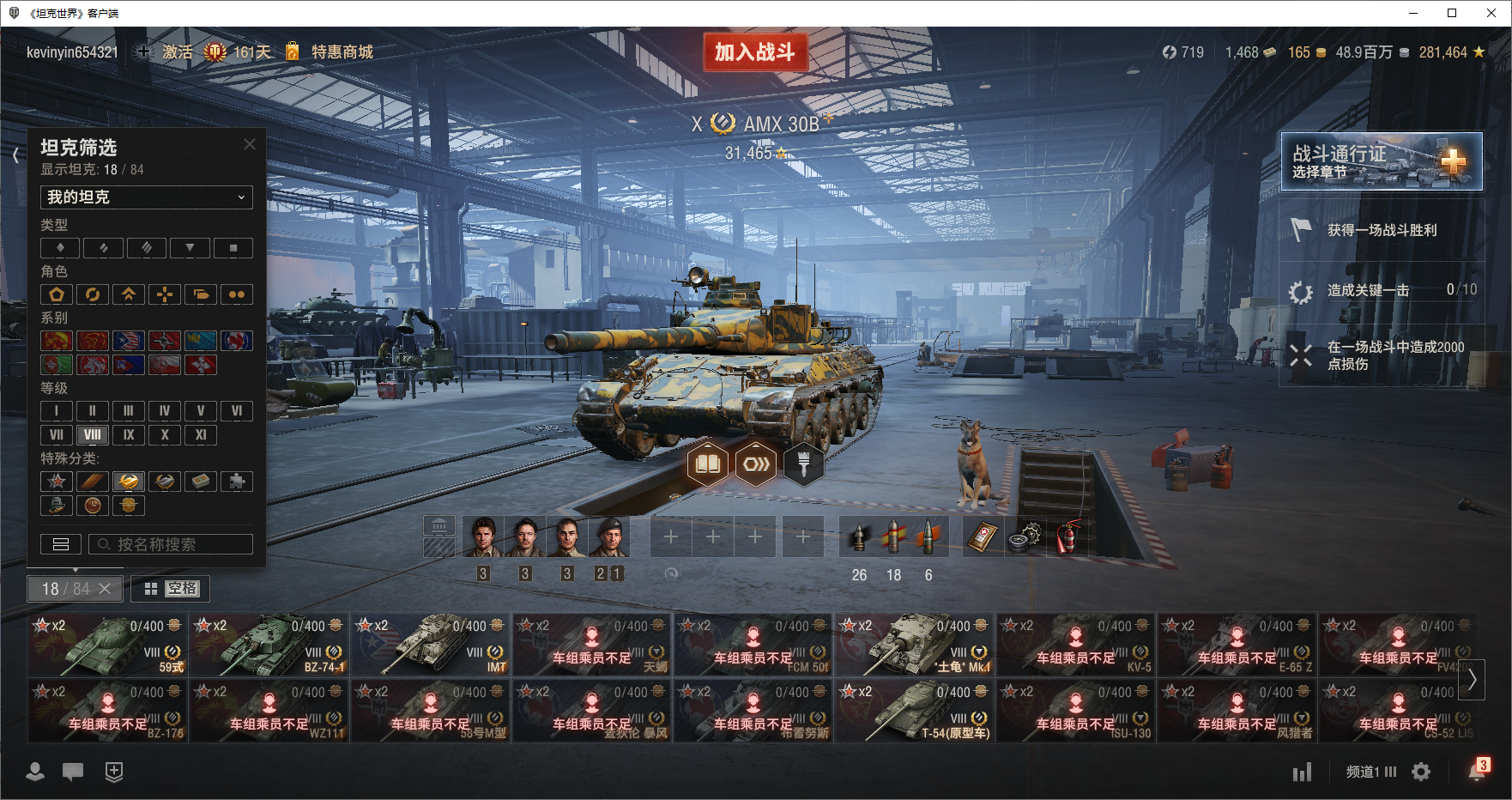Open the 空格 grid view button
The width and height of the screenshot is (1512, 800).
click(171, 589)
